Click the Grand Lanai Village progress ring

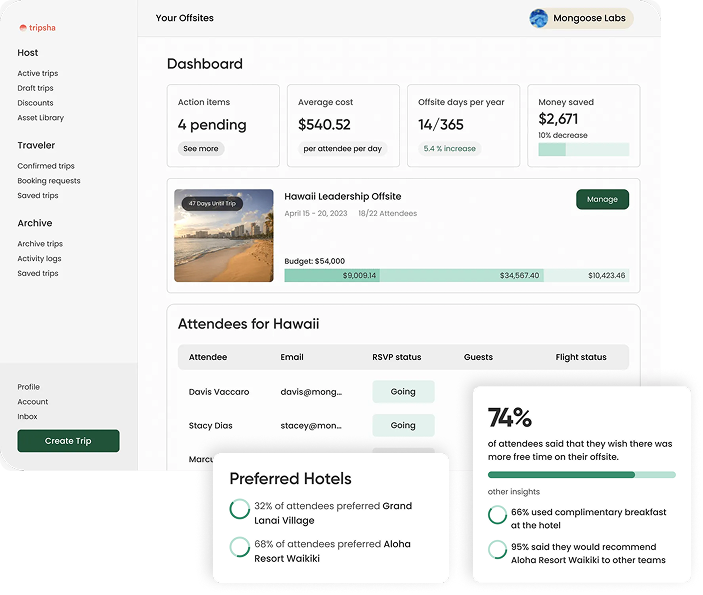click(x=240, y=510)
